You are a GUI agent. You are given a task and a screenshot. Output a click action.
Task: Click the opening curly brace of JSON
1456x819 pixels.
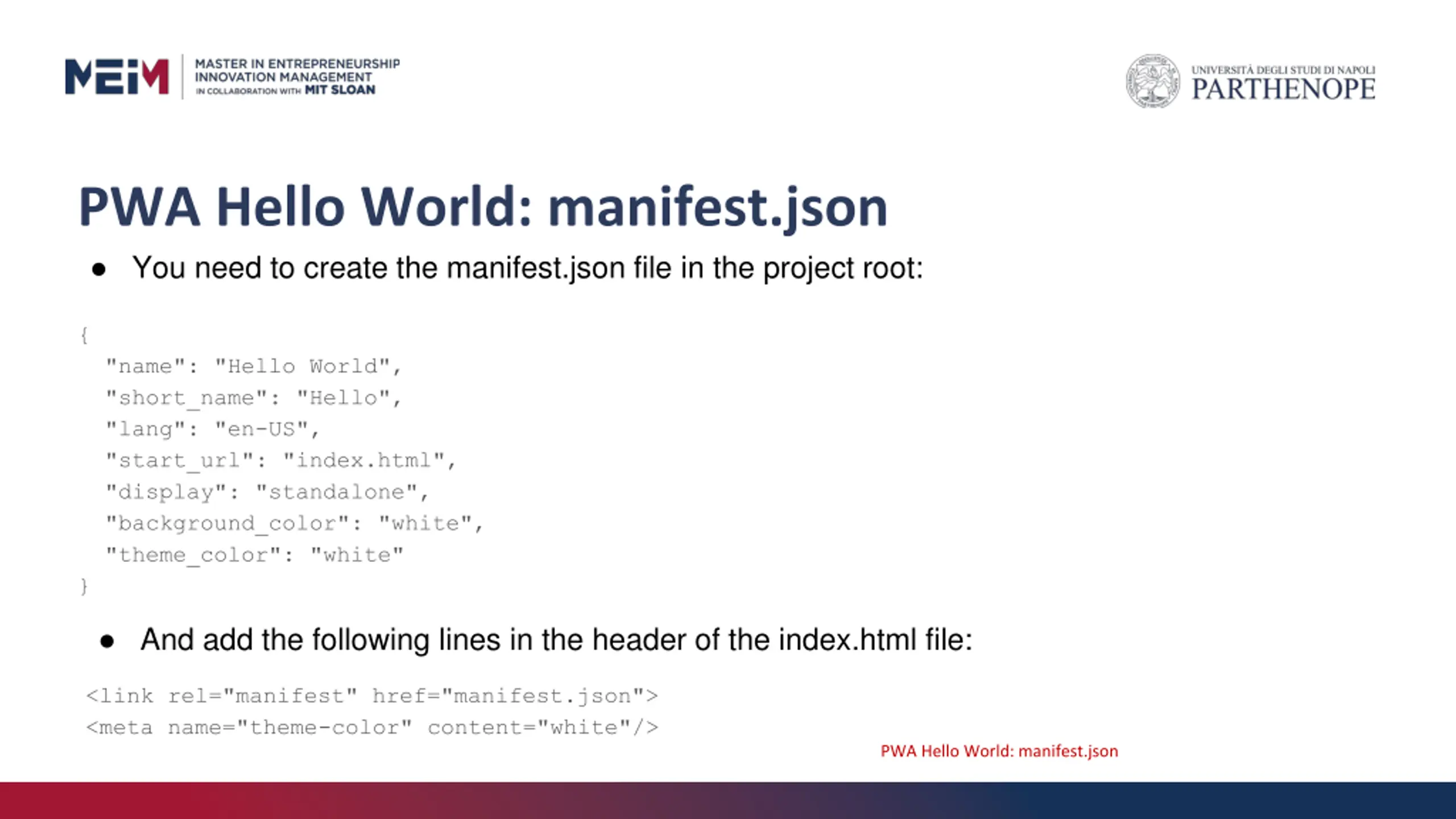[84, 335]
